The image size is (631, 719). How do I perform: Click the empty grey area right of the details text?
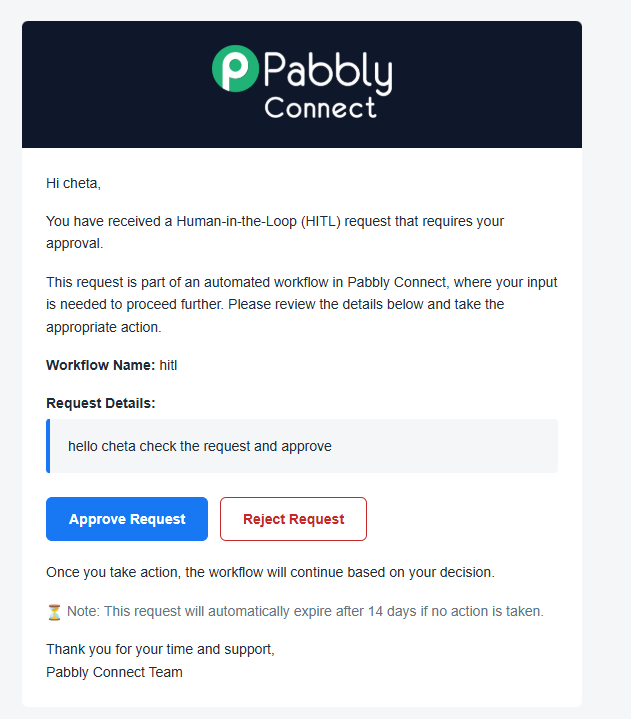tap(450, 446)
